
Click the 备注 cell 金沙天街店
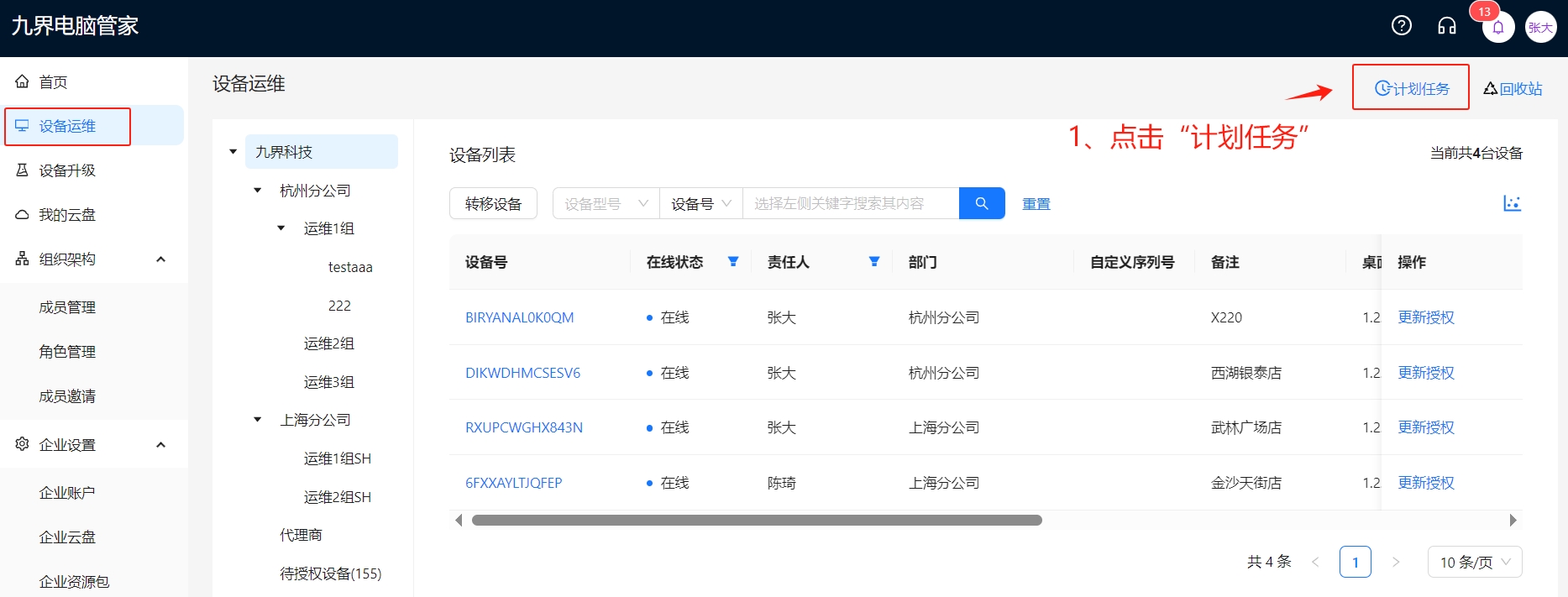(x=1246, y=483)
